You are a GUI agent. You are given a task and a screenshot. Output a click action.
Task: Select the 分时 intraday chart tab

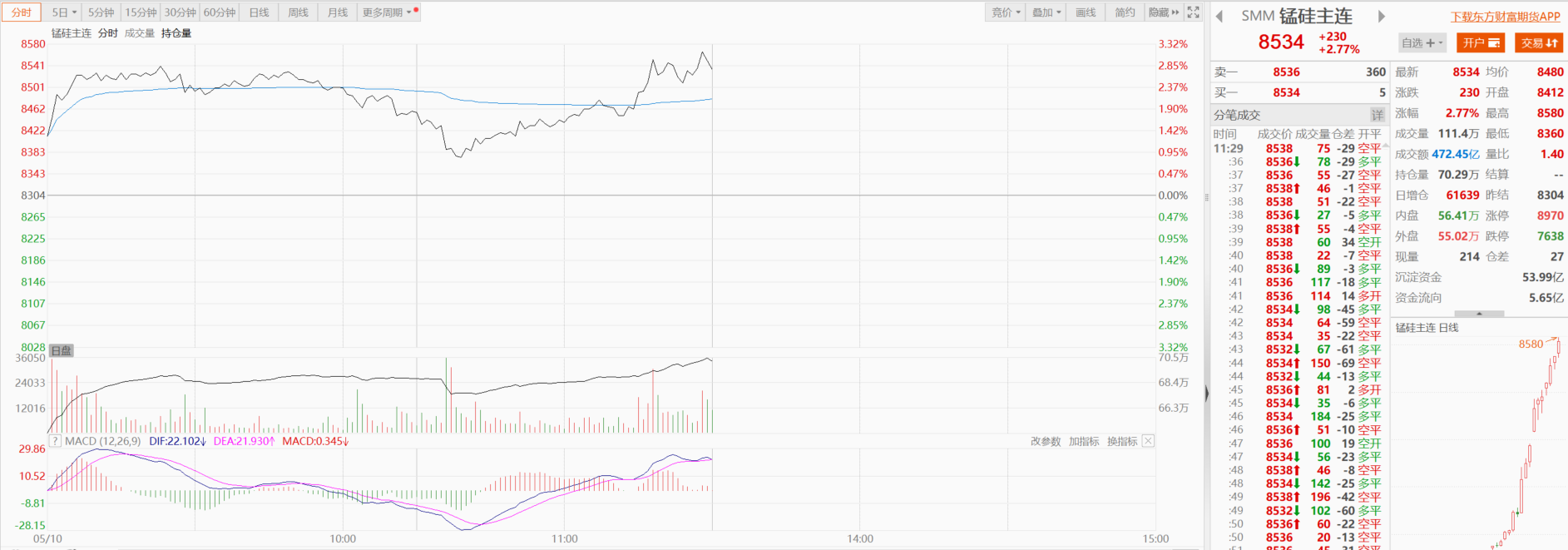22,12
